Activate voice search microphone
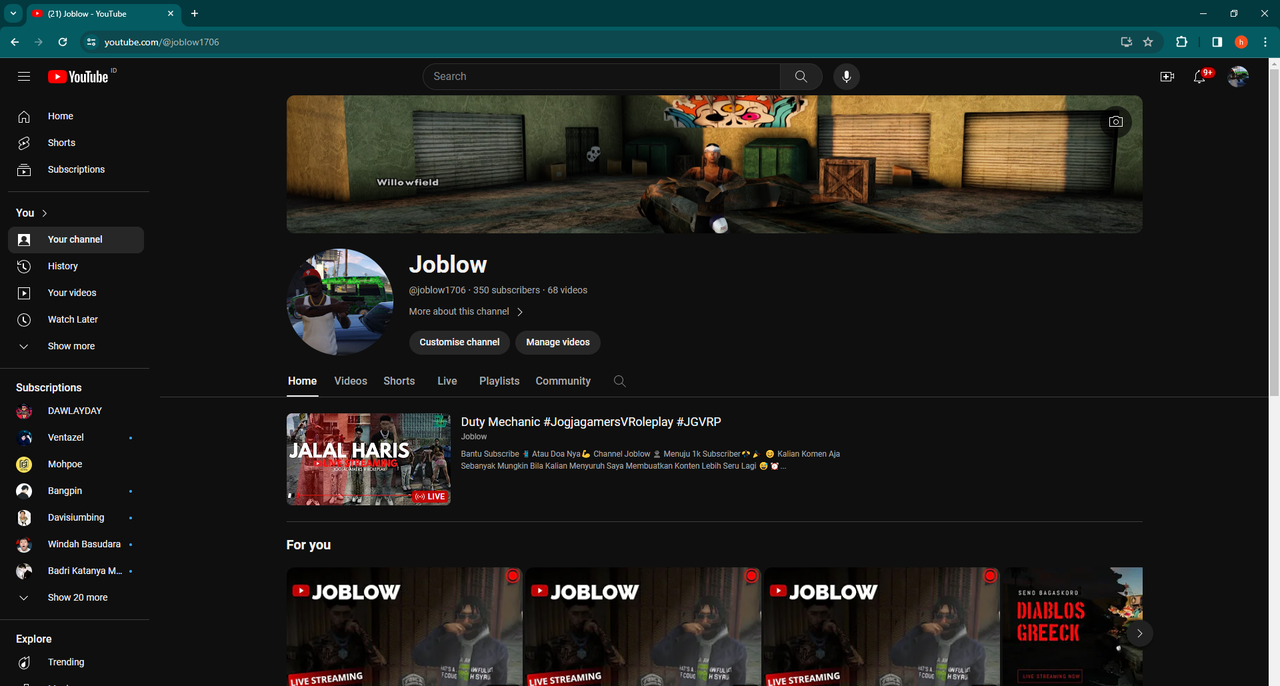 [x=846, y=76]
